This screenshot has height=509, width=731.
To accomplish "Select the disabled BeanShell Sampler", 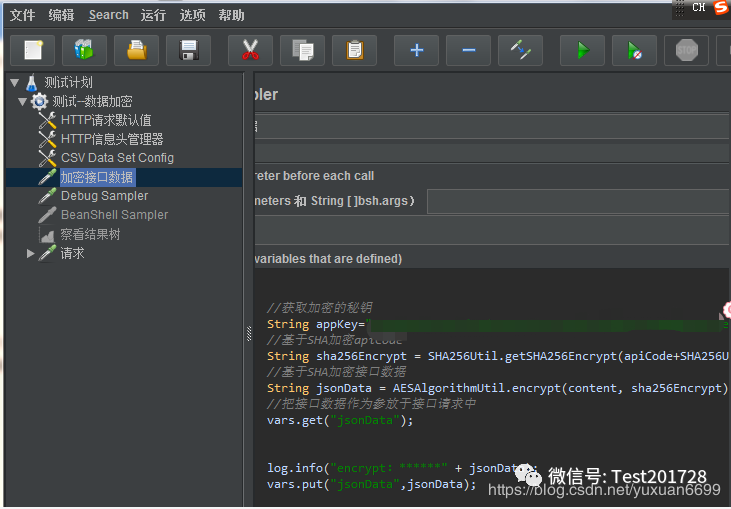I will pos(114,215).
